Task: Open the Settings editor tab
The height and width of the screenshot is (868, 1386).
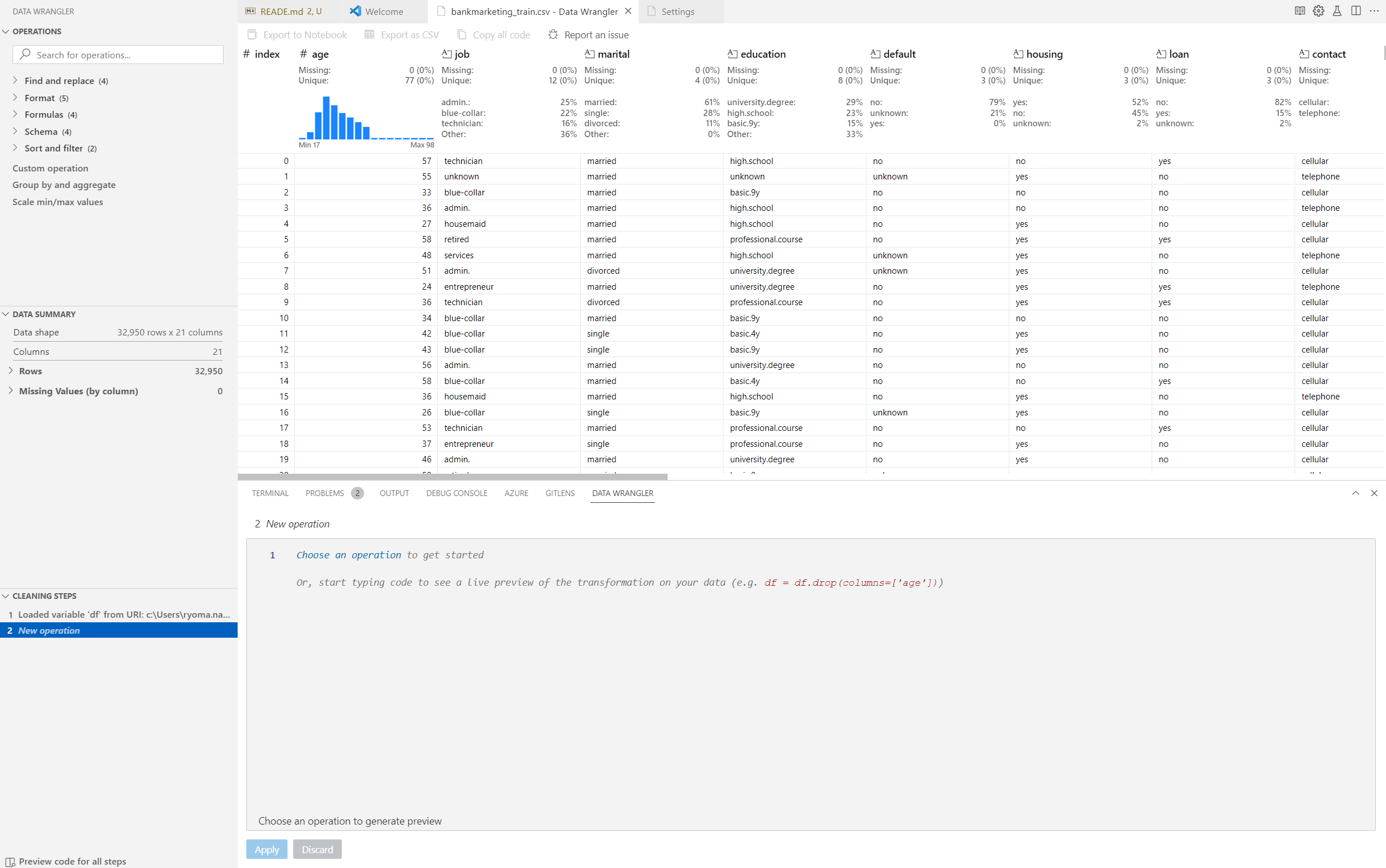Action: [677, 11]
